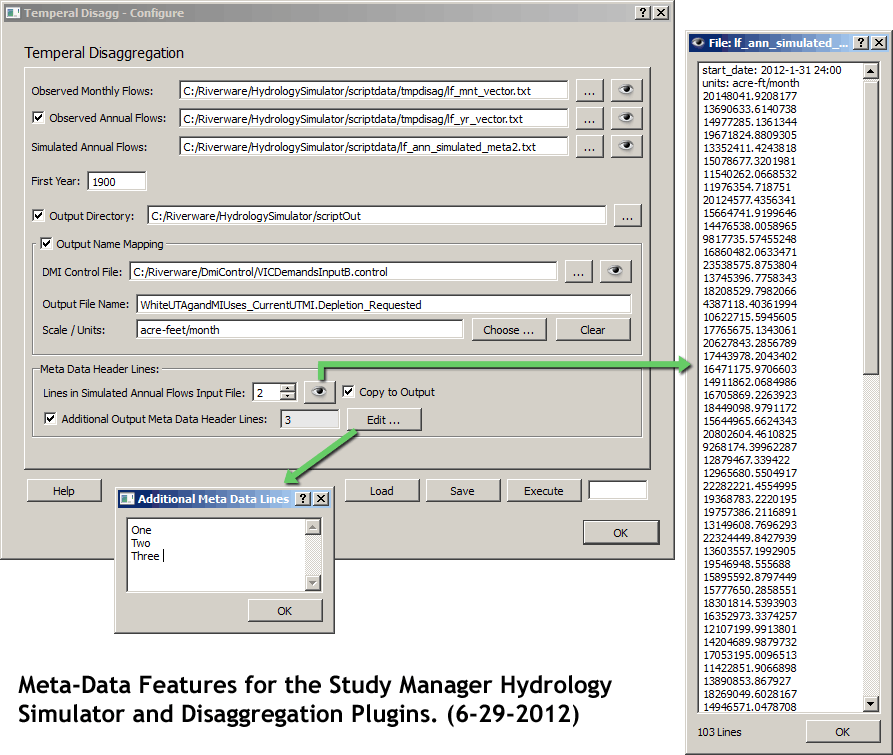The width and height of the screenshot is (893, 755).
Task: Click File viewer vertical scrollbar thumb
Action: click(x=871, y=227)
